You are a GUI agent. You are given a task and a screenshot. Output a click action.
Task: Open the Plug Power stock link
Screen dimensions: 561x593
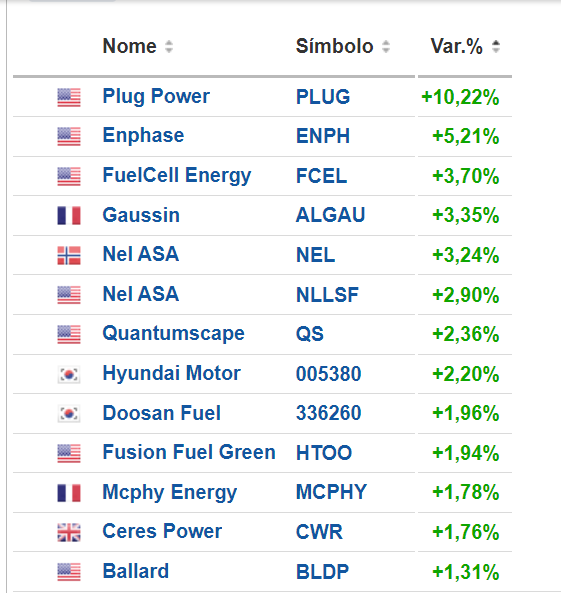coord(156,96)
